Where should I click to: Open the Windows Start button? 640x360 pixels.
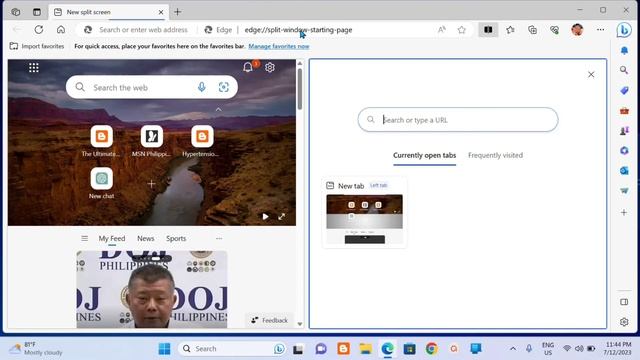164,349
